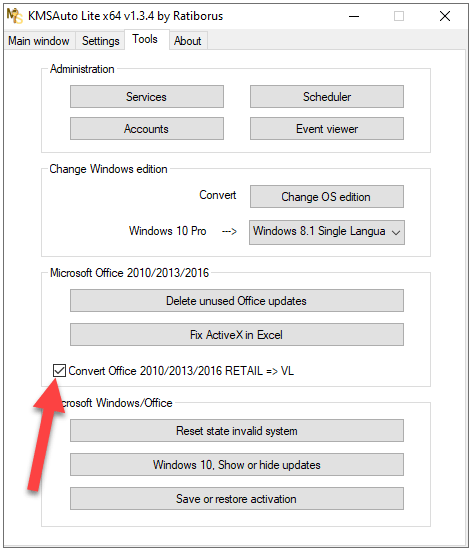
Task: Open the Services button
Action: (x=147, y=96)
